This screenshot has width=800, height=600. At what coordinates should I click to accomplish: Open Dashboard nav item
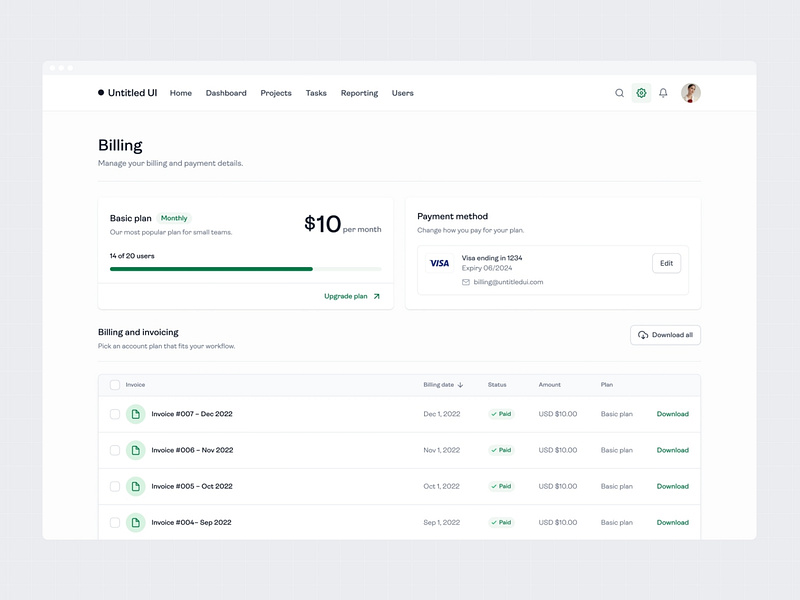point(226,93)
